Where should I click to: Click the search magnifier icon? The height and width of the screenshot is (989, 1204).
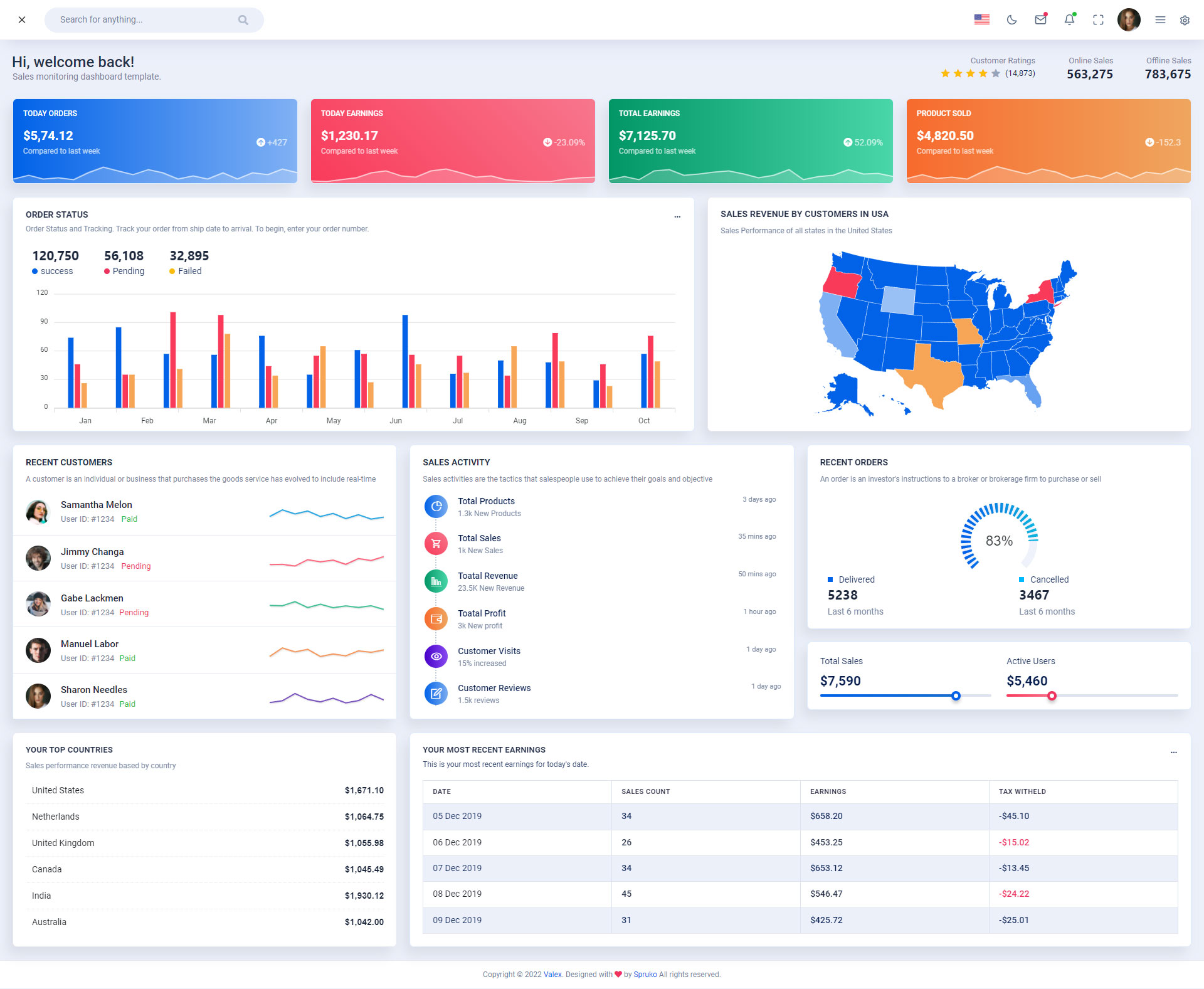243,20
